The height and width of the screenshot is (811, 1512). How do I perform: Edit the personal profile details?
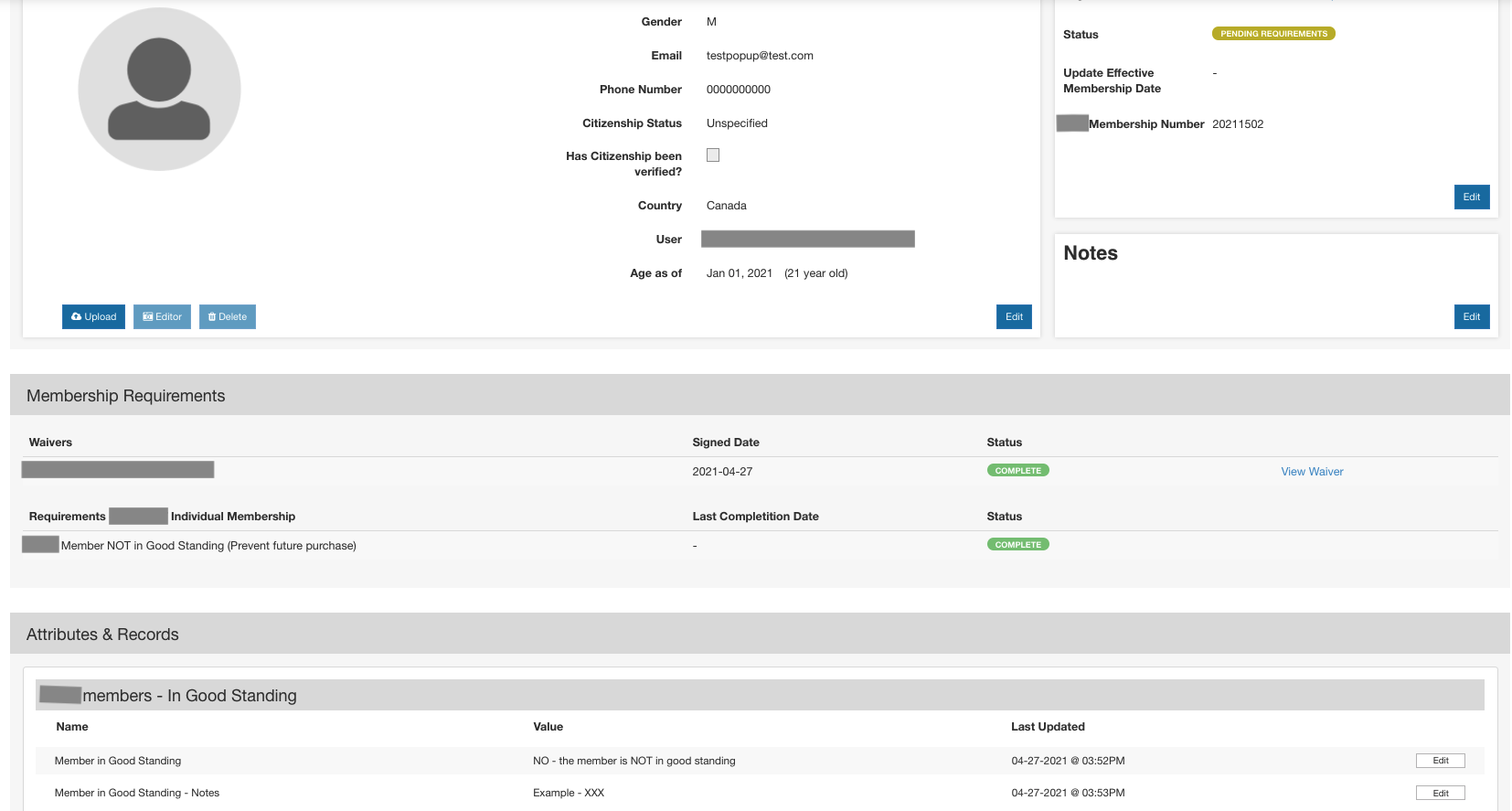[1014, 316]
